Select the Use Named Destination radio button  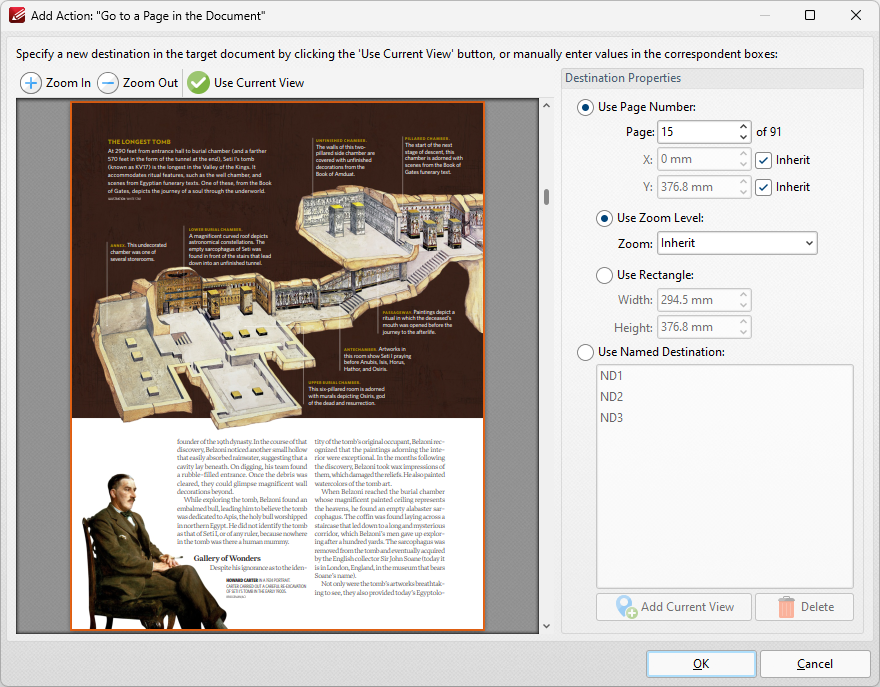tap(585, 352)
